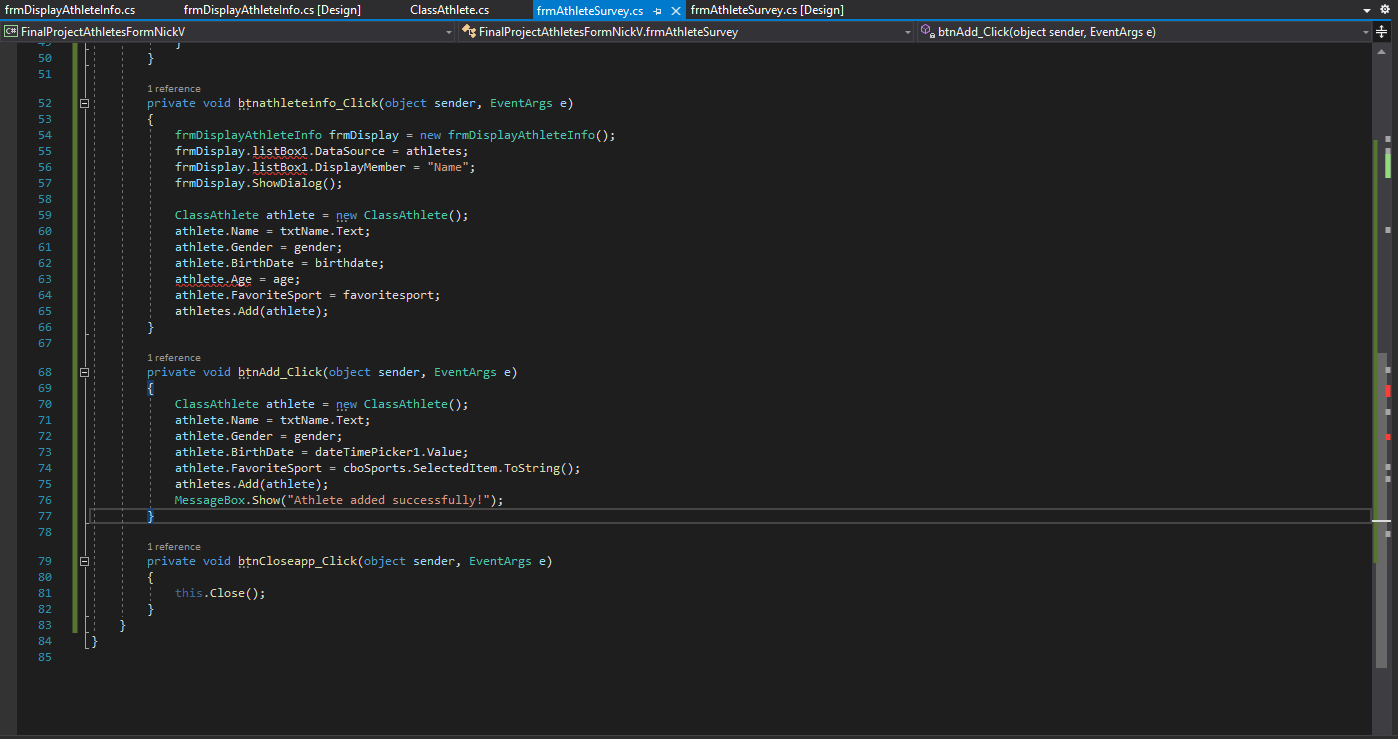Toggle outlining for btnCloseapp_Click method

click(x=84, y=561)
